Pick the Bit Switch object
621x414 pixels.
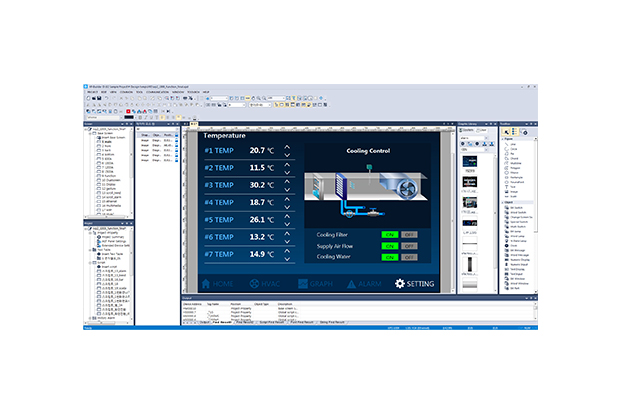pos(515,208)
